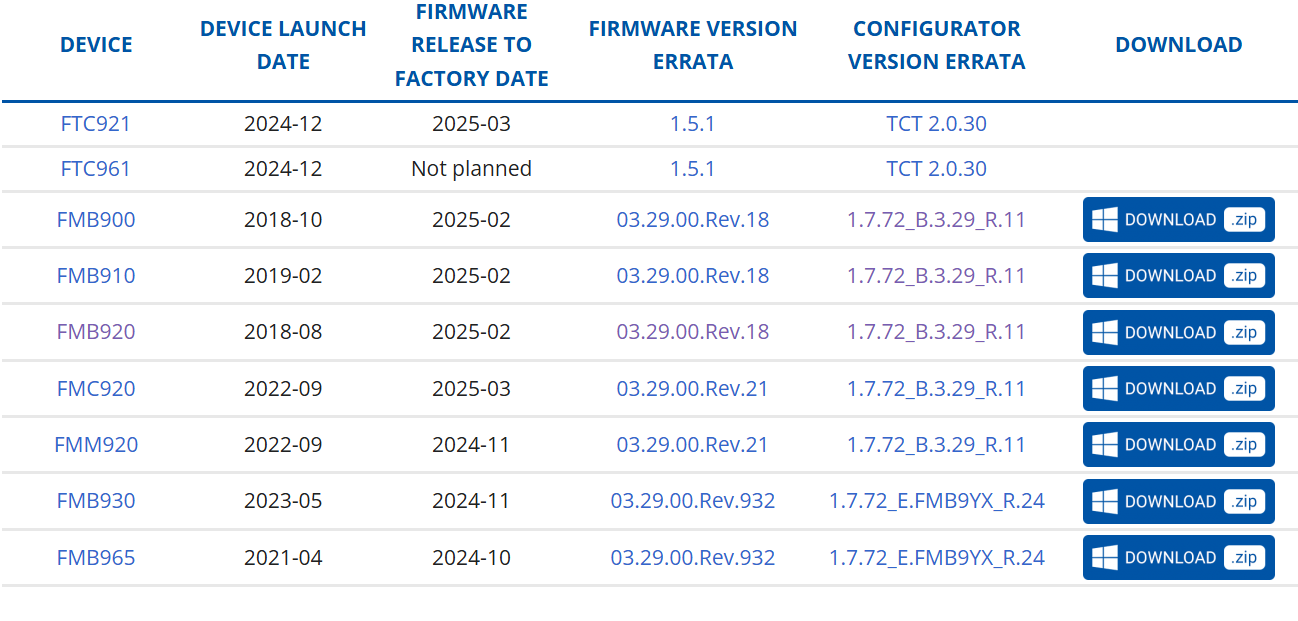The height and width of the screenshot is (621, 1298).
Task: View firmware errata 1.5.1 for FTC921
Action: [693, 124]
